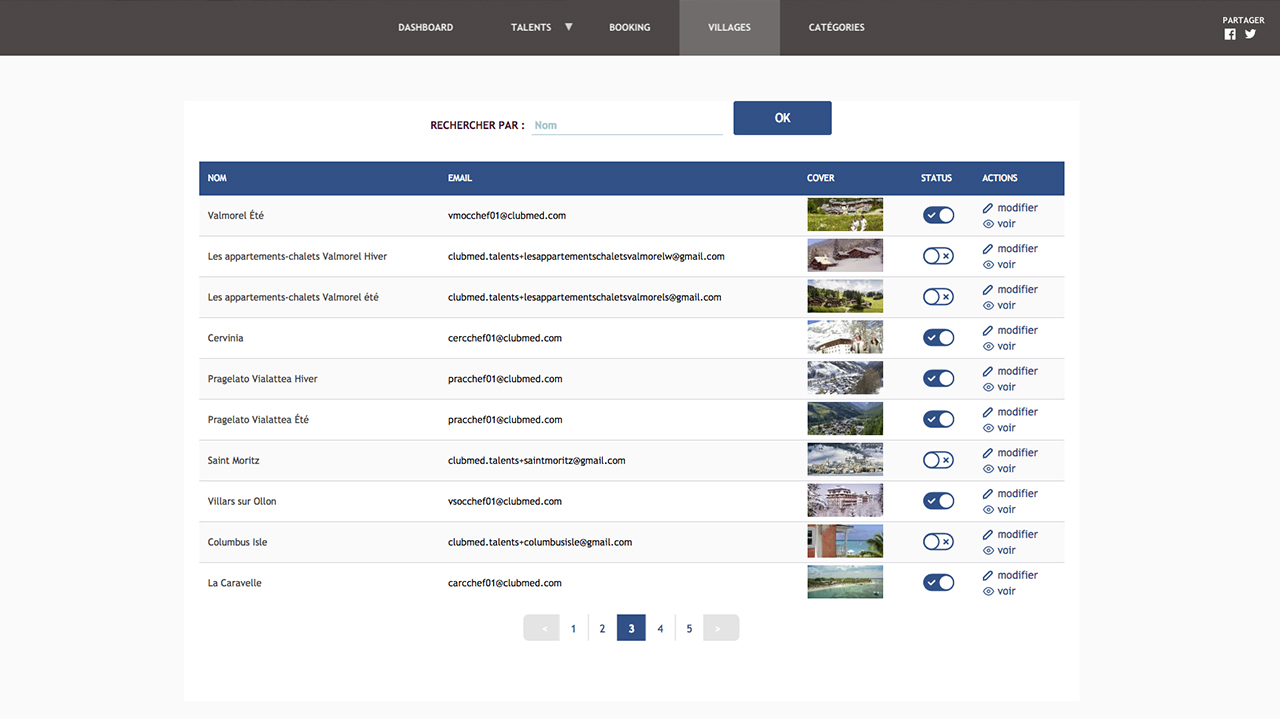Click the Villars sur Ollon name

tap(242, 501)
